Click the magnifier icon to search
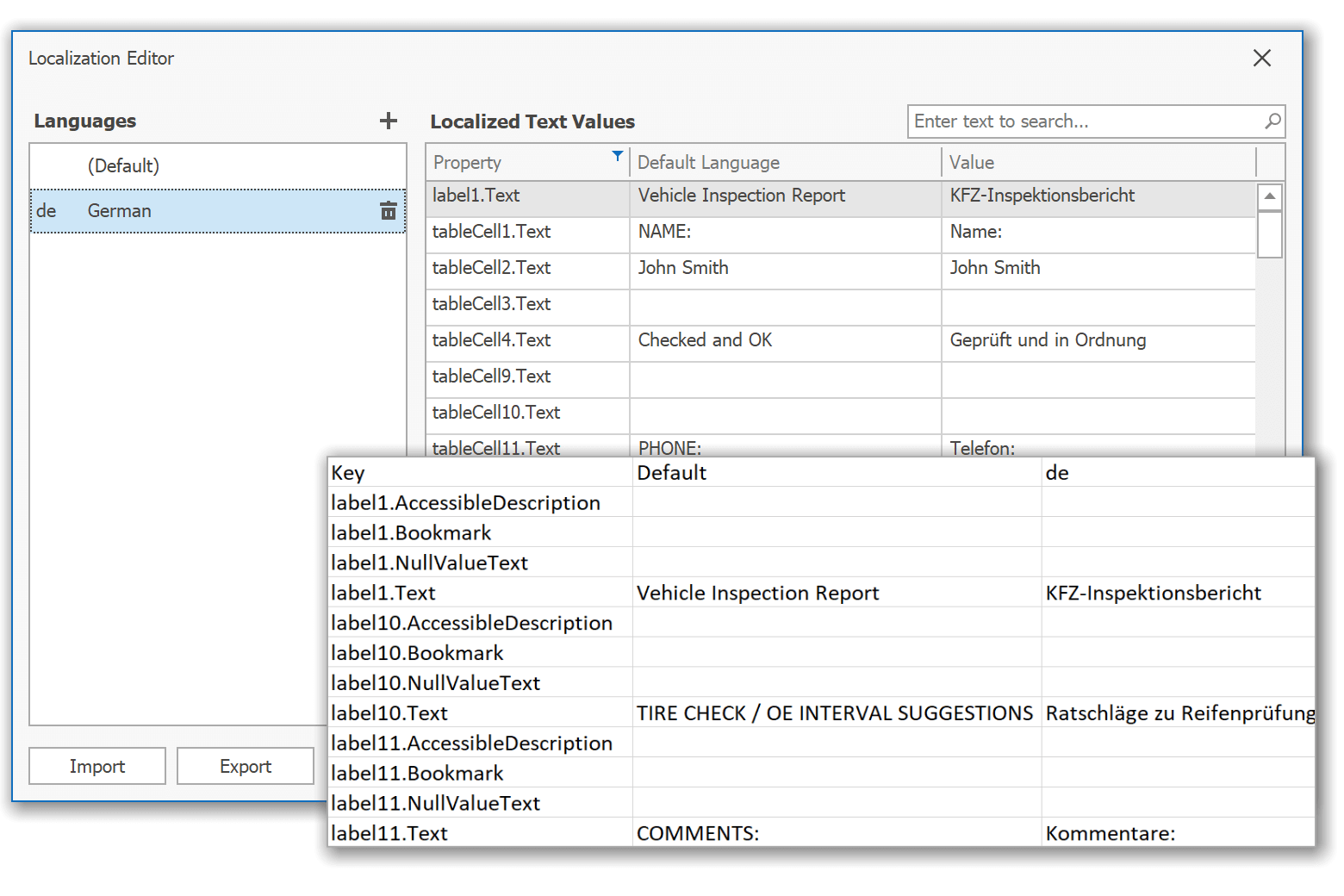Screen dimensions: 1344x896 (1272, 121)
